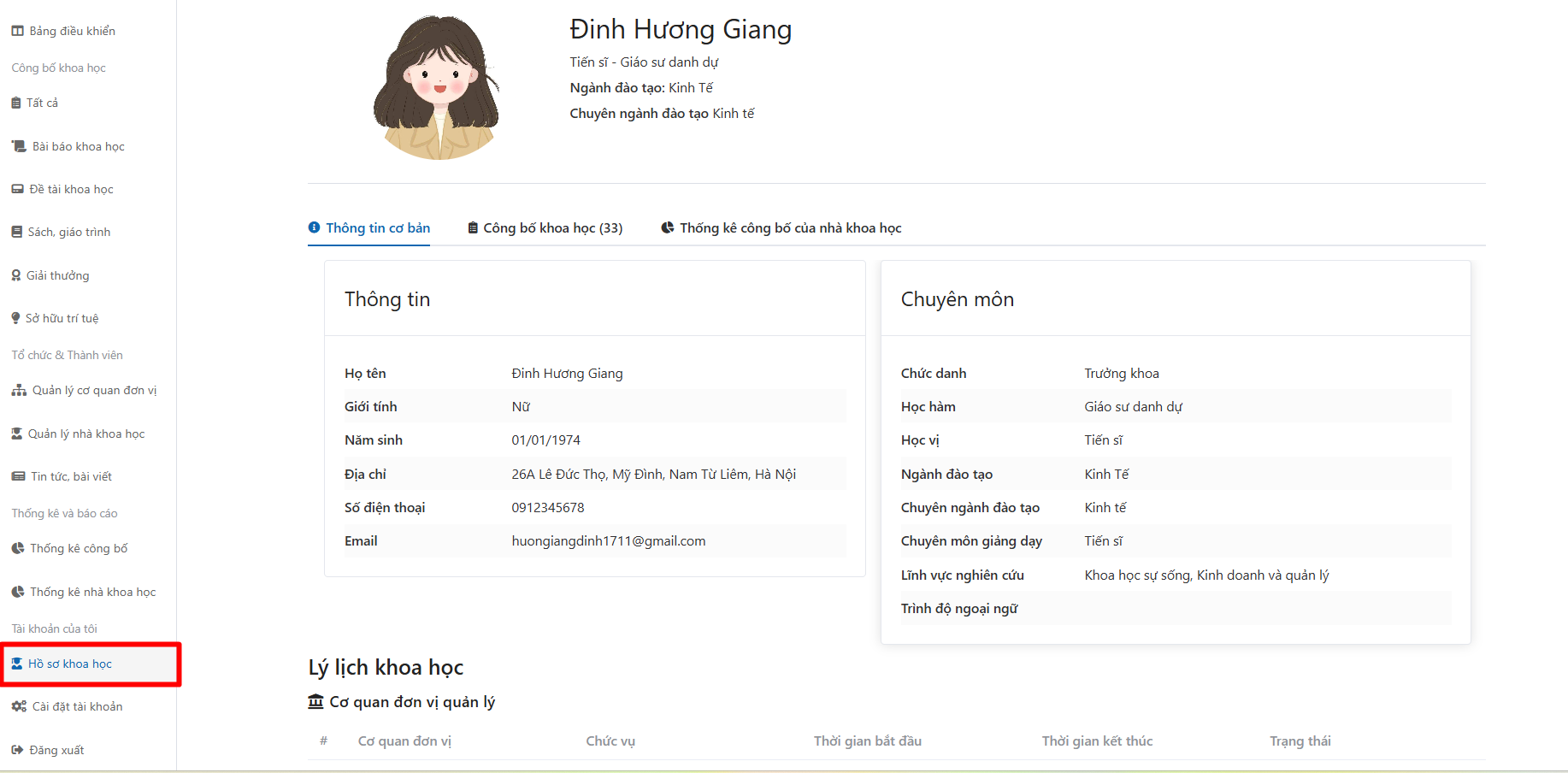Click the Đăng xuất logout icon
1568x773 pixels.
17,750
